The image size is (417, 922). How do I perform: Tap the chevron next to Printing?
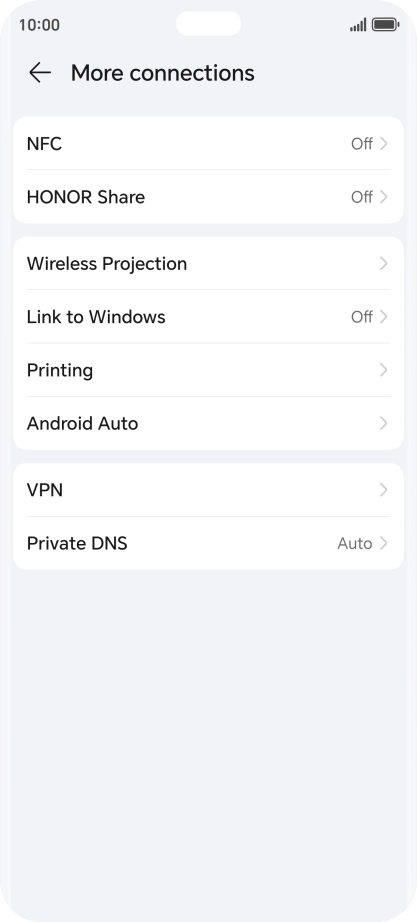(x=383, y=370)
